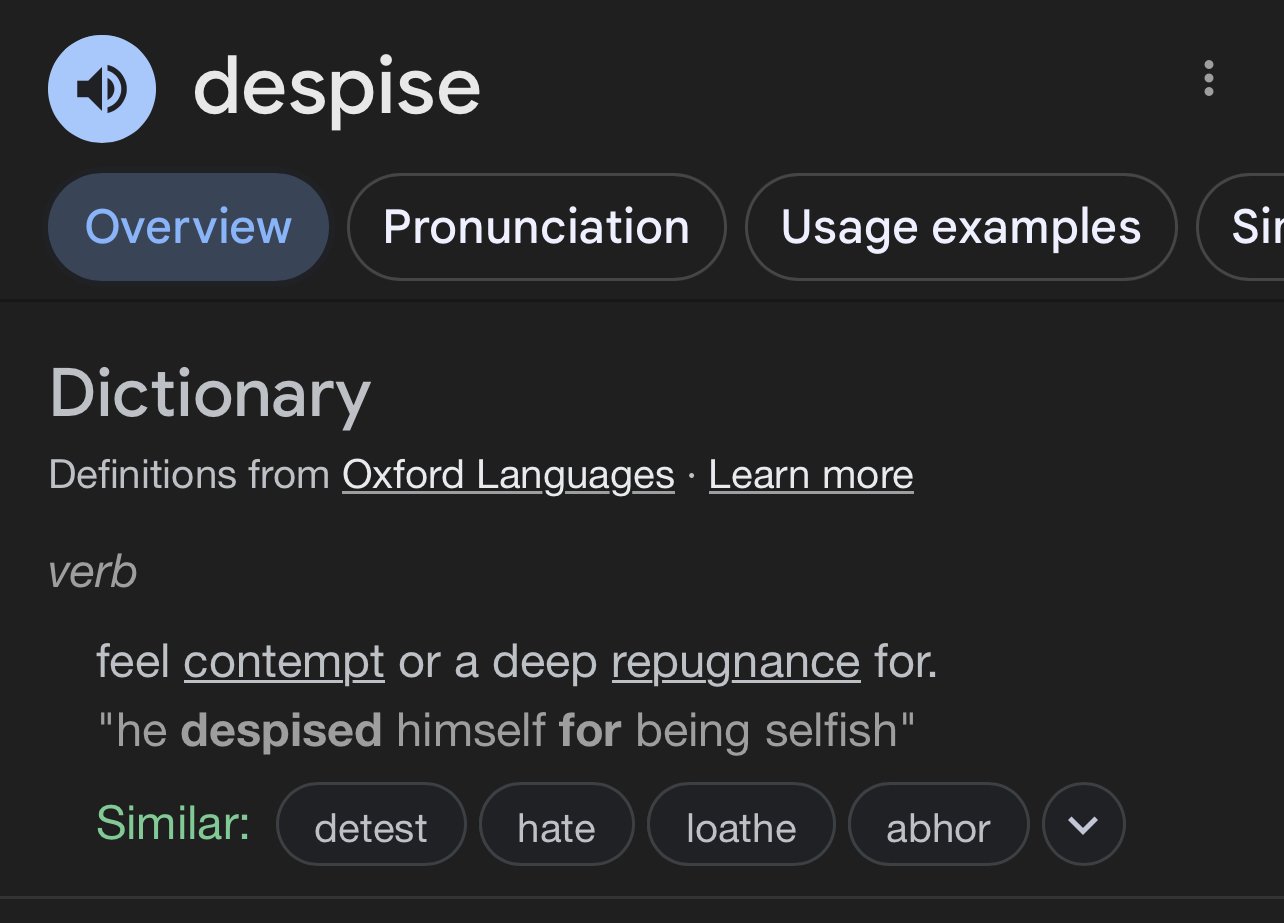Click the Dictionary section heading
Screen dimensions: 1284x923
click(210, 394)
